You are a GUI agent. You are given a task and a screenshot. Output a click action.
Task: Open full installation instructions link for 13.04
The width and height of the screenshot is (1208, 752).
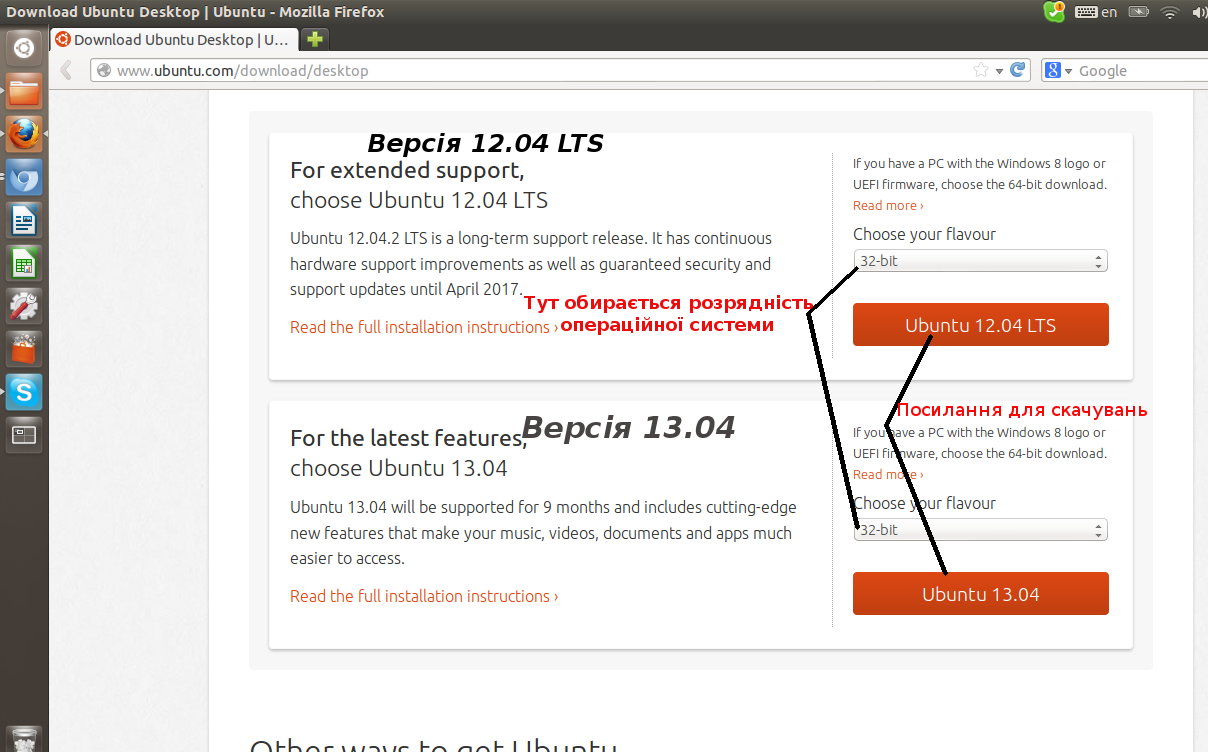tap(424, 596)
